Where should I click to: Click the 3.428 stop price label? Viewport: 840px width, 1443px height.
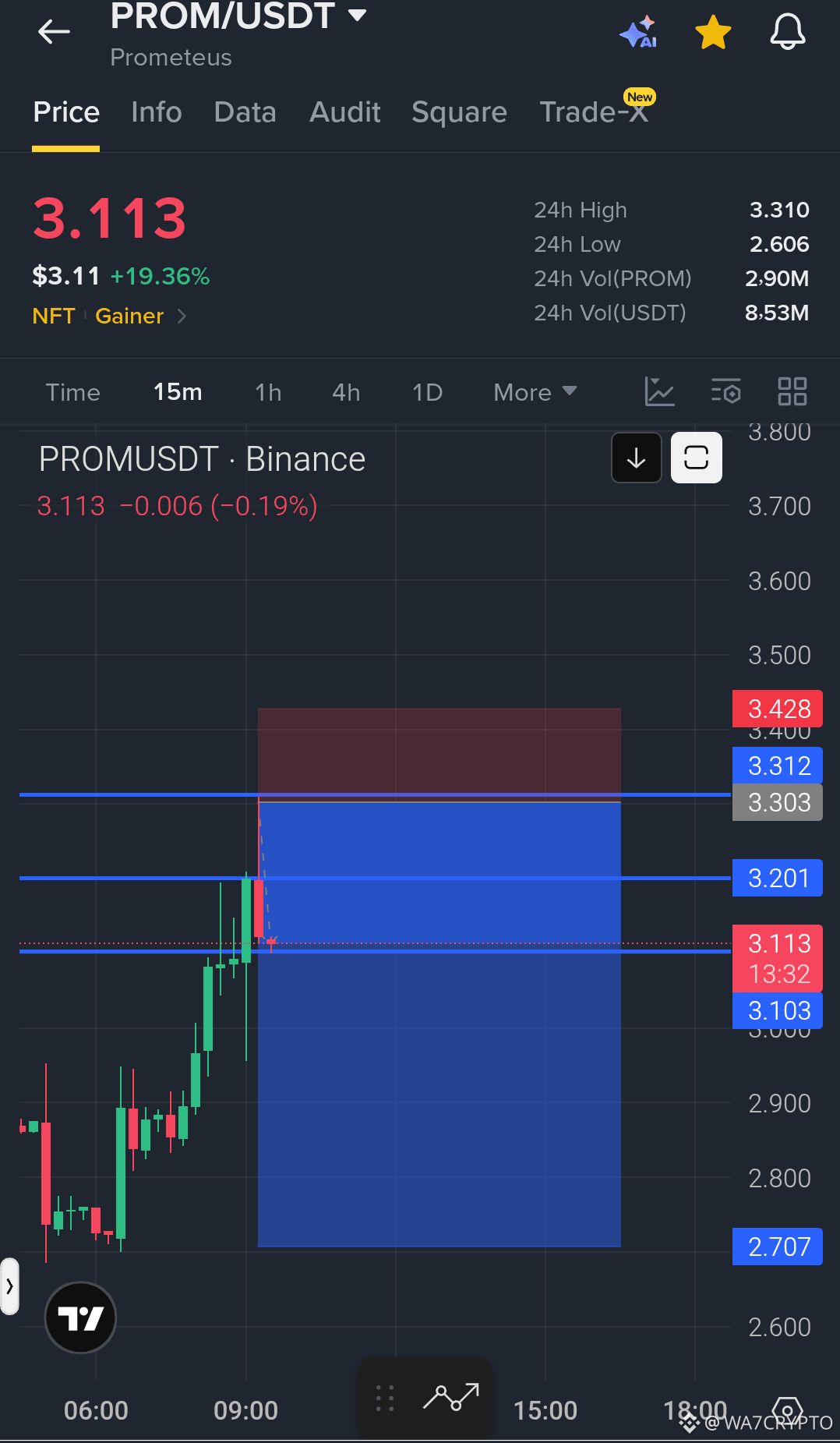coord(778,709)
